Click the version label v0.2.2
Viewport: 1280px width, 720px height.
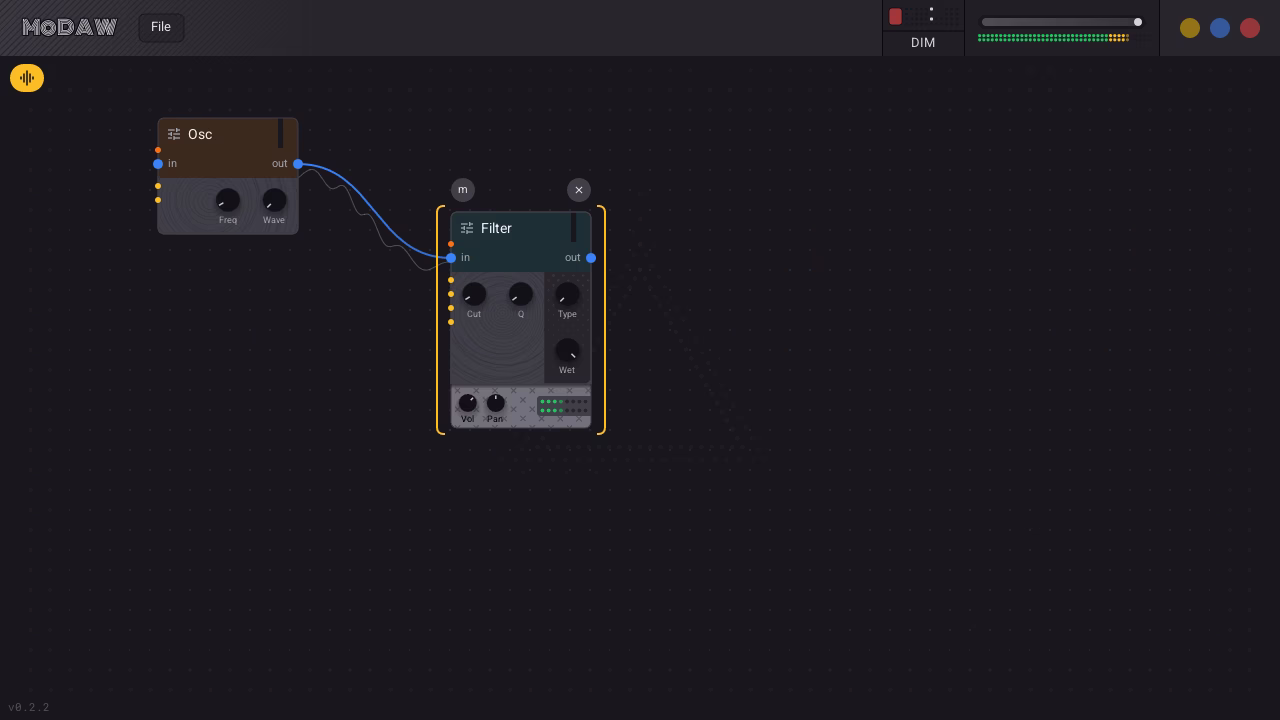tap(29, 707)
